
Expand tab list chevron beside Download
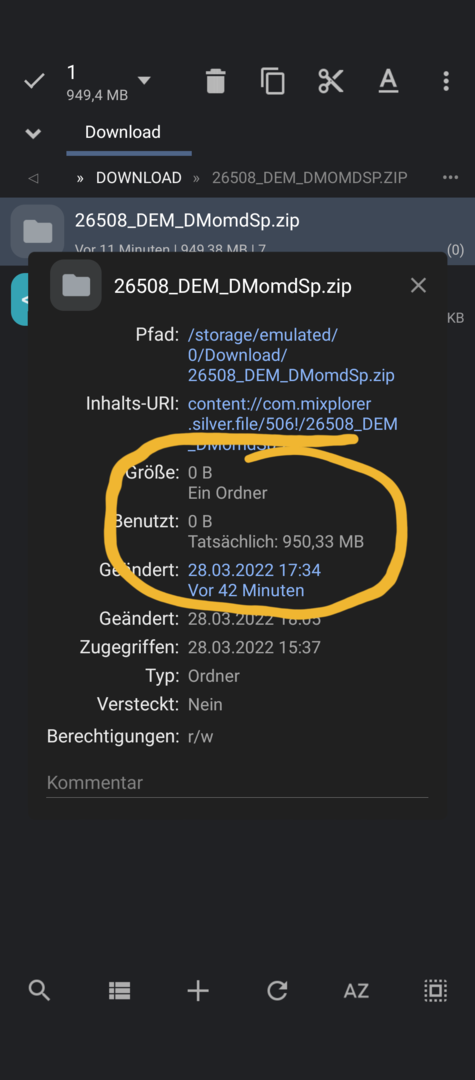point(33,133)
